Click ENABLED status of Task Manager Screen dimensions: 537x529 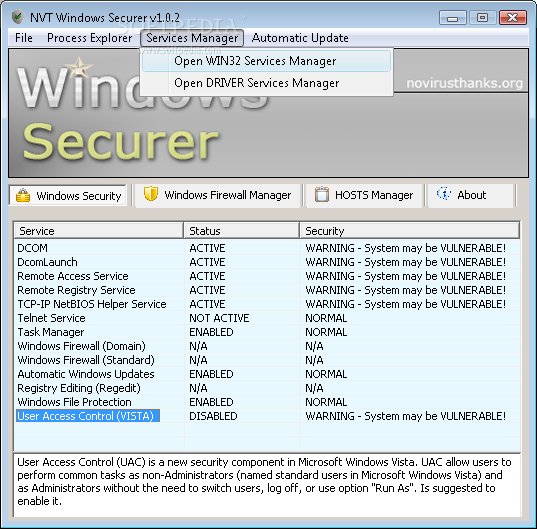click(211, 332)
